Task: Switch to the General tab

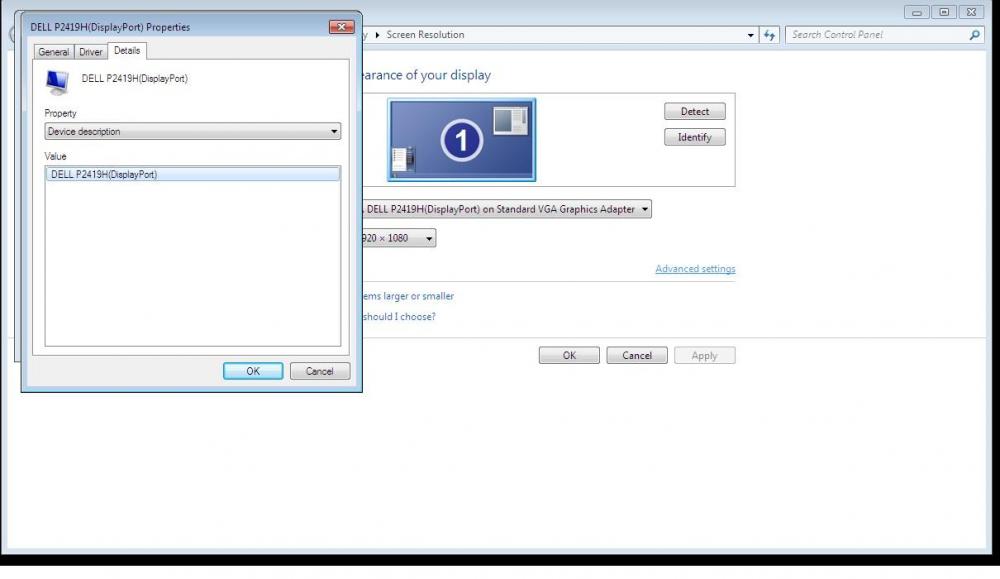Action: click(x=54, y=52)
